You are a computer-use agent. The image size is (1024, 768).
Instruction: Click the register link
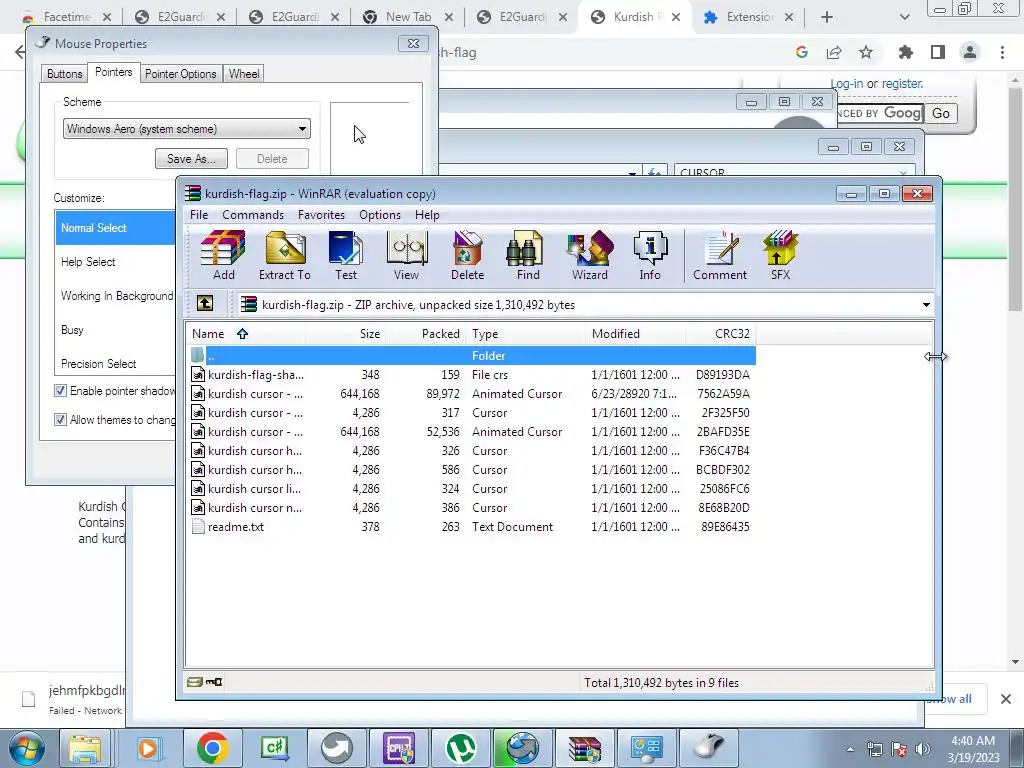902,84
